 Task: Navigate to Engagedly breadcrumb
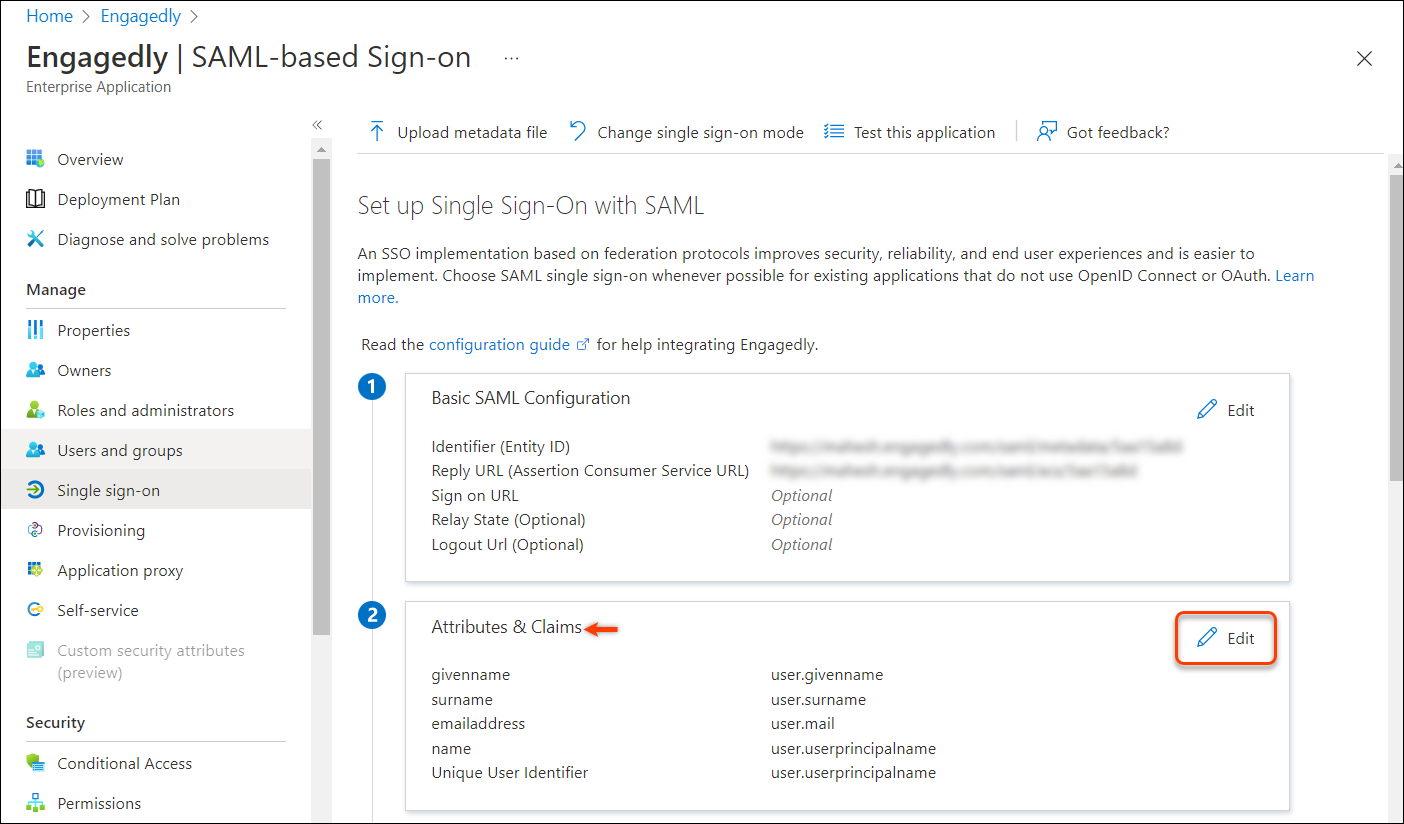tap(141, 16)
